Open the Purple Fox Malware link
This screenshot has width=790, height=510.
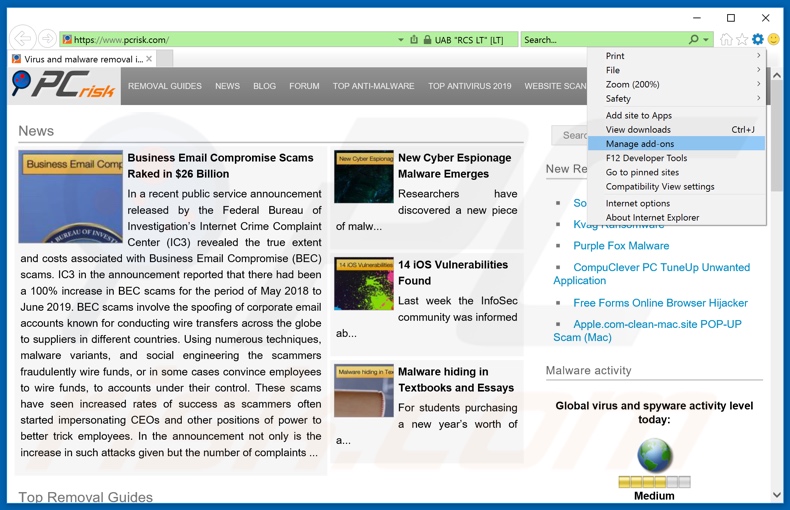(621, 245)
